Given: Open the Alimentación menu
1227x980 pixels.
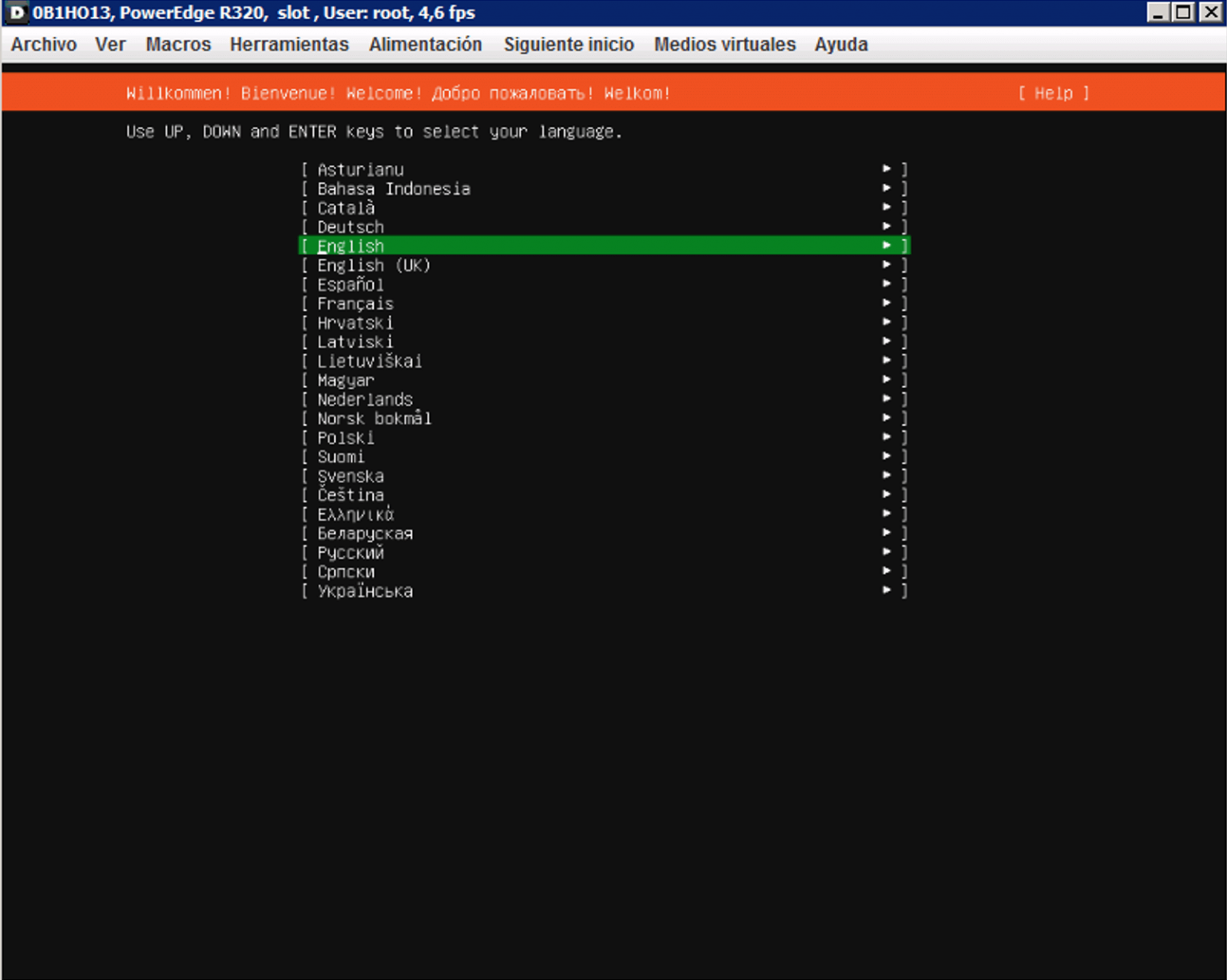Looking at the screenshot, I should click(x=425, y=45).
